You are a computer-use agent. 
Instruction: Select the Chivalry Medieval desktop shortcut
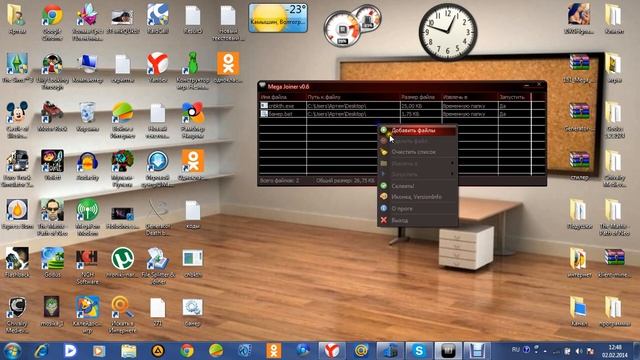click(17, 314)
